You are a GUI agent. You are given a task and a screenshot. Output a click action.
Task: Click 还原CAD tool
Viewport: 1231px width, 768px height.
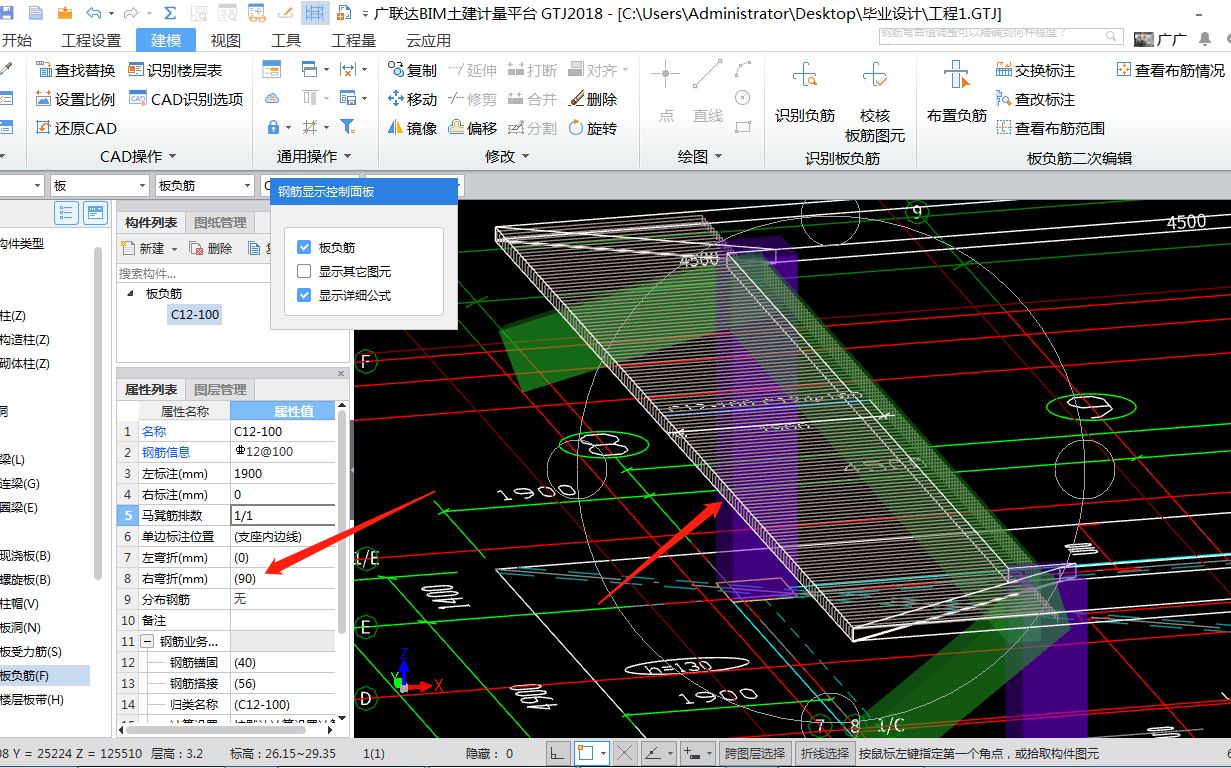[x=76, y=128]
